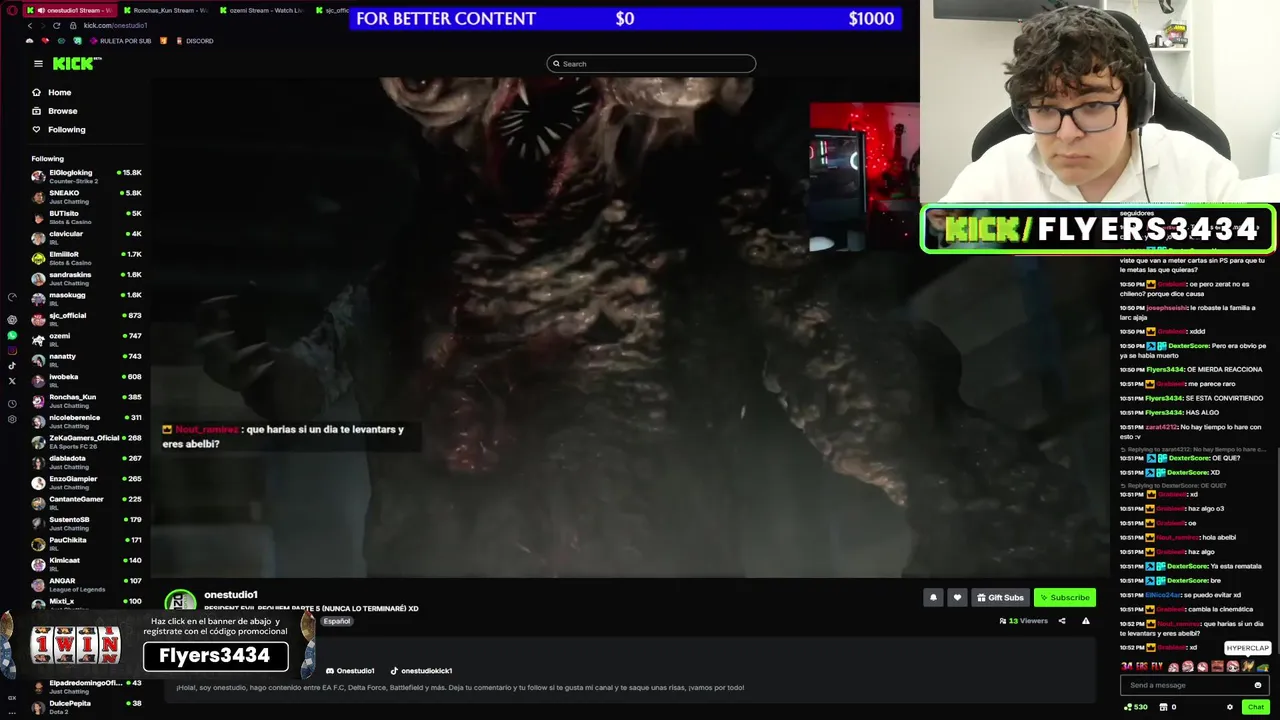Click the 1WIN slot banner ad
1280x720 pixels.
click(74, 645)
